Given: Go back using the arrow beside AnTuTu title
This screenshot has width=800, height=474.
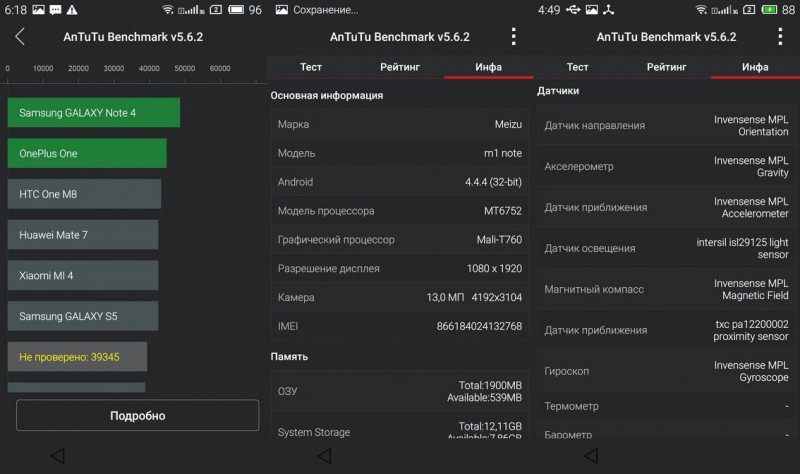Looking at the screenshot, I should (x=20, y=37).
